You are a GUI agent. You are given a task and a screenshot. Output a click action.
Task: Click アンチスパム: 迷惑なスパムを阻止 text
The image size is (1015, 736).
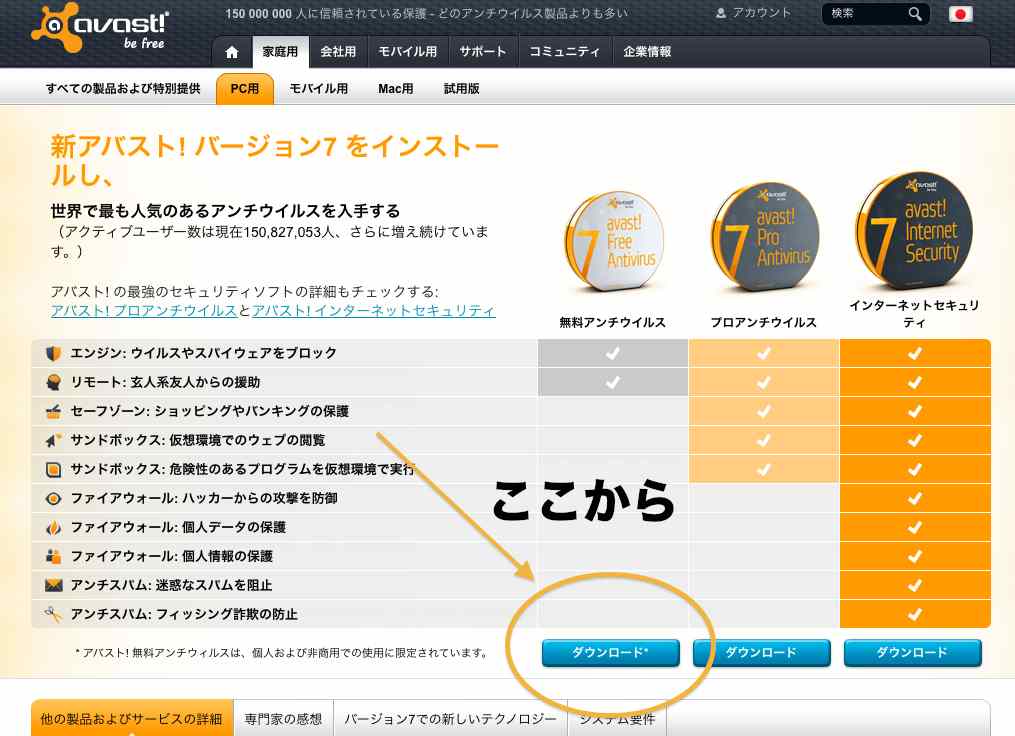pos(171,585)
